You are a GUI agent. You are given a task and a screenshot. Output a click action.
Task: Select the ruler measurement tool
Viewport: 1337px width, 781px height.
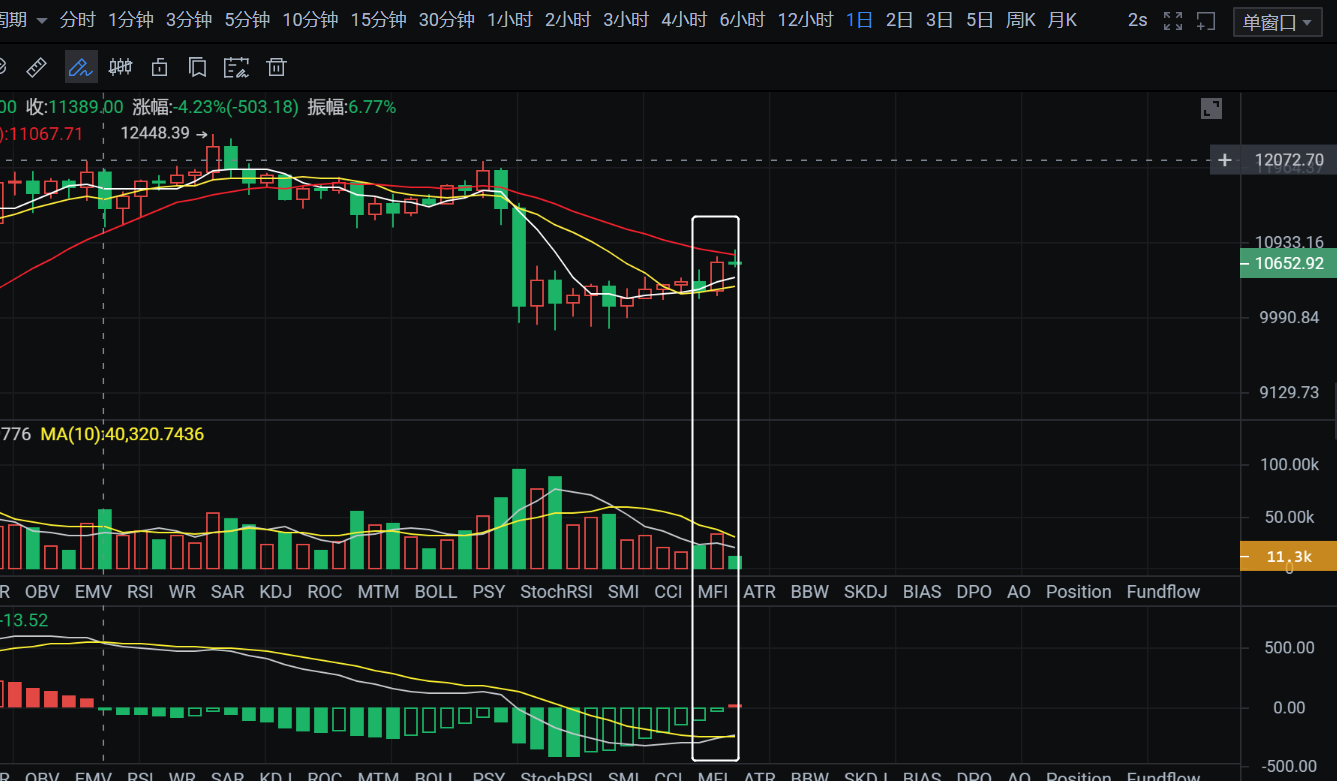coord(36,67)
